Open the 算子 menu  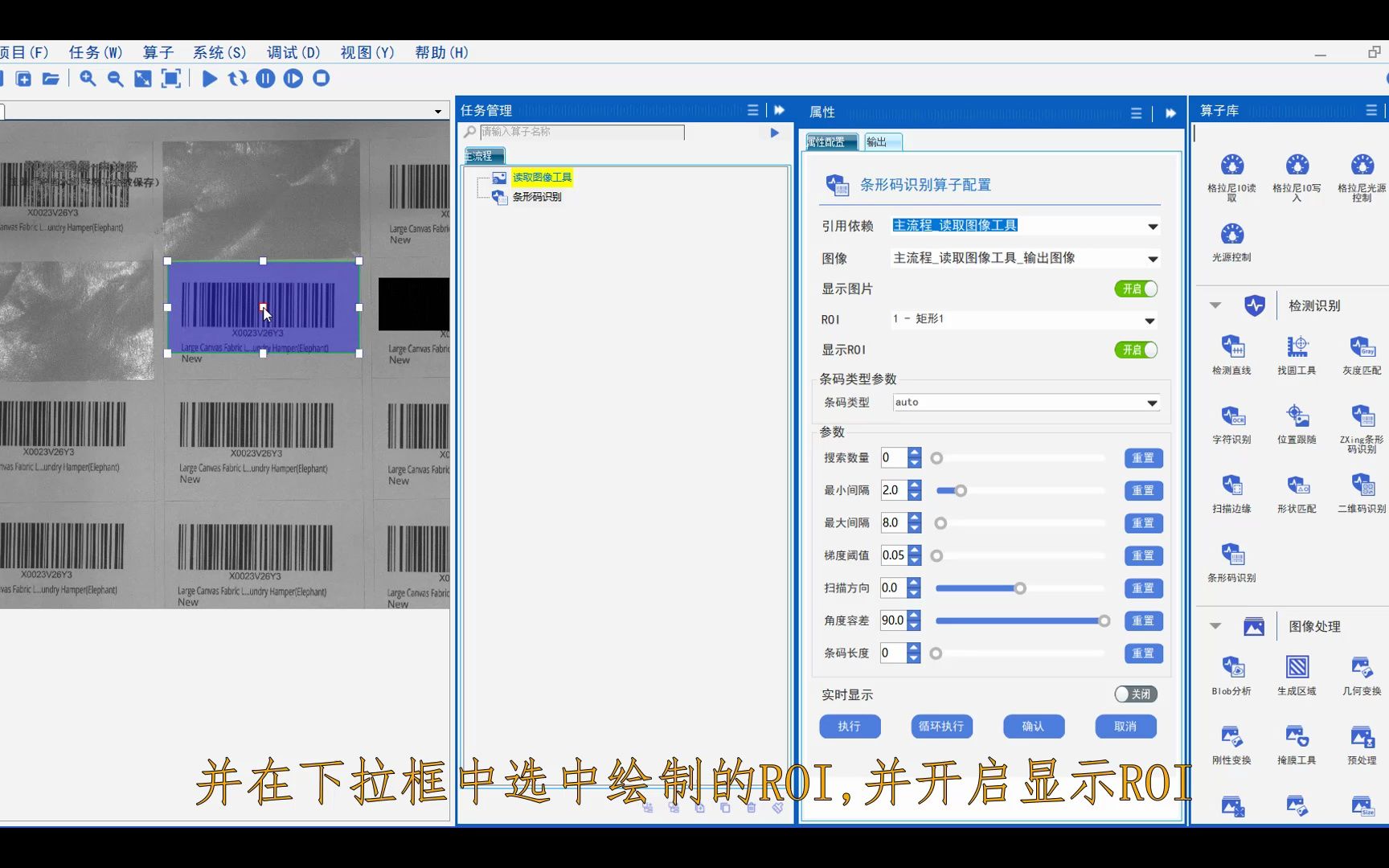click(x=158, y=52)
